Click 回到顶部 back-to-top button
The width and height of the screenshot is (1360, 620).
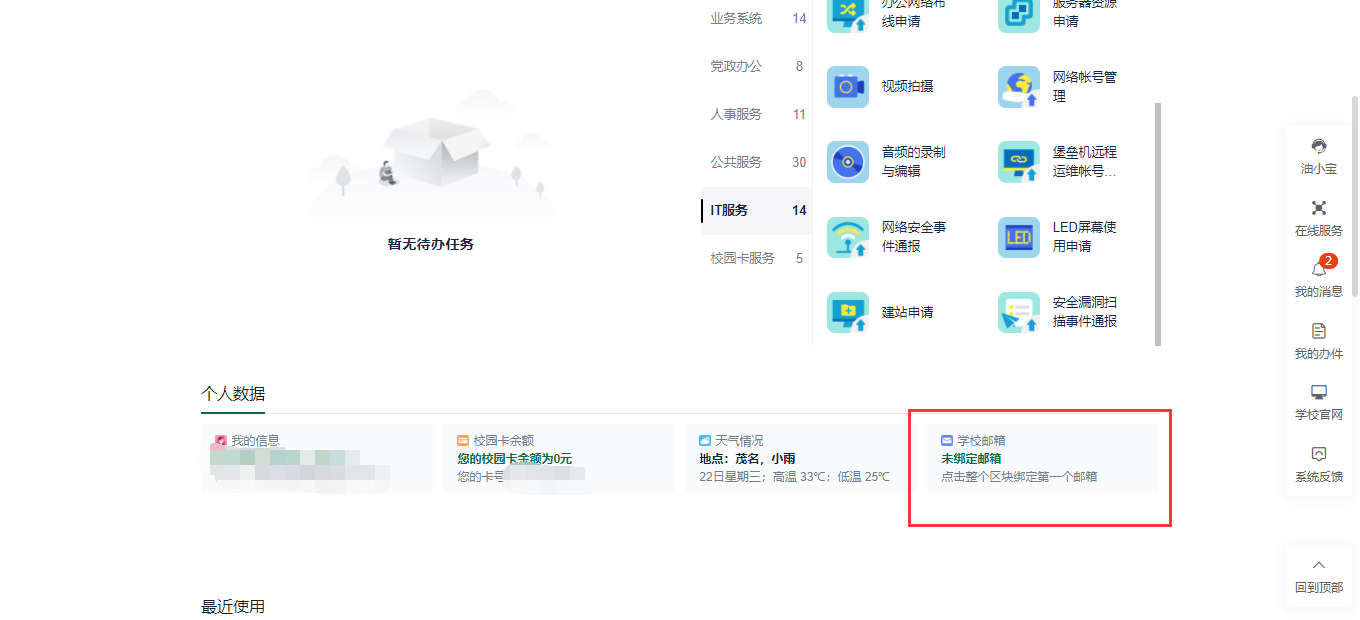[x=1318, y=575]
